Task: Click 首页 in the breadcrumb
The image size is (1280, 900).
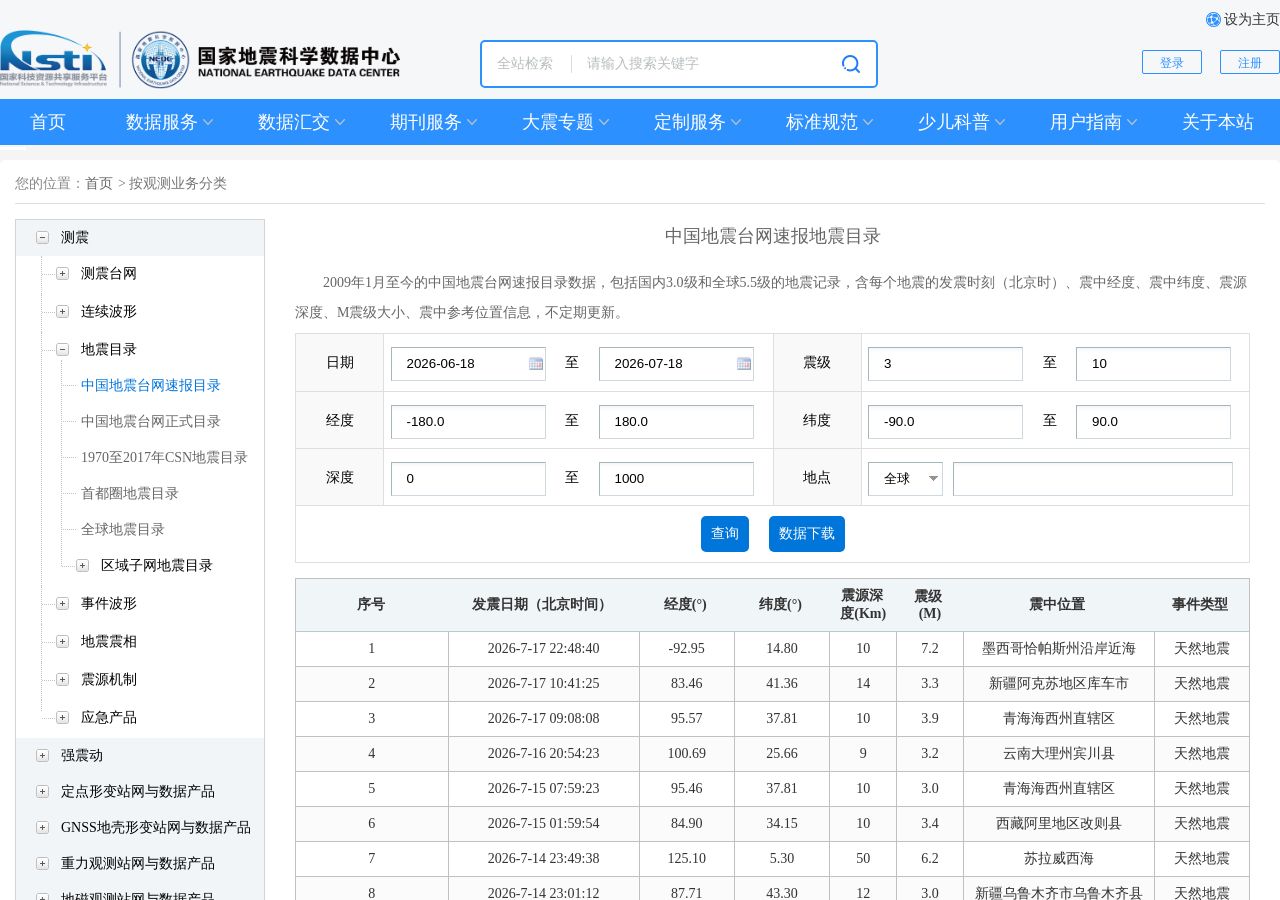Action: tap(99, 184)
